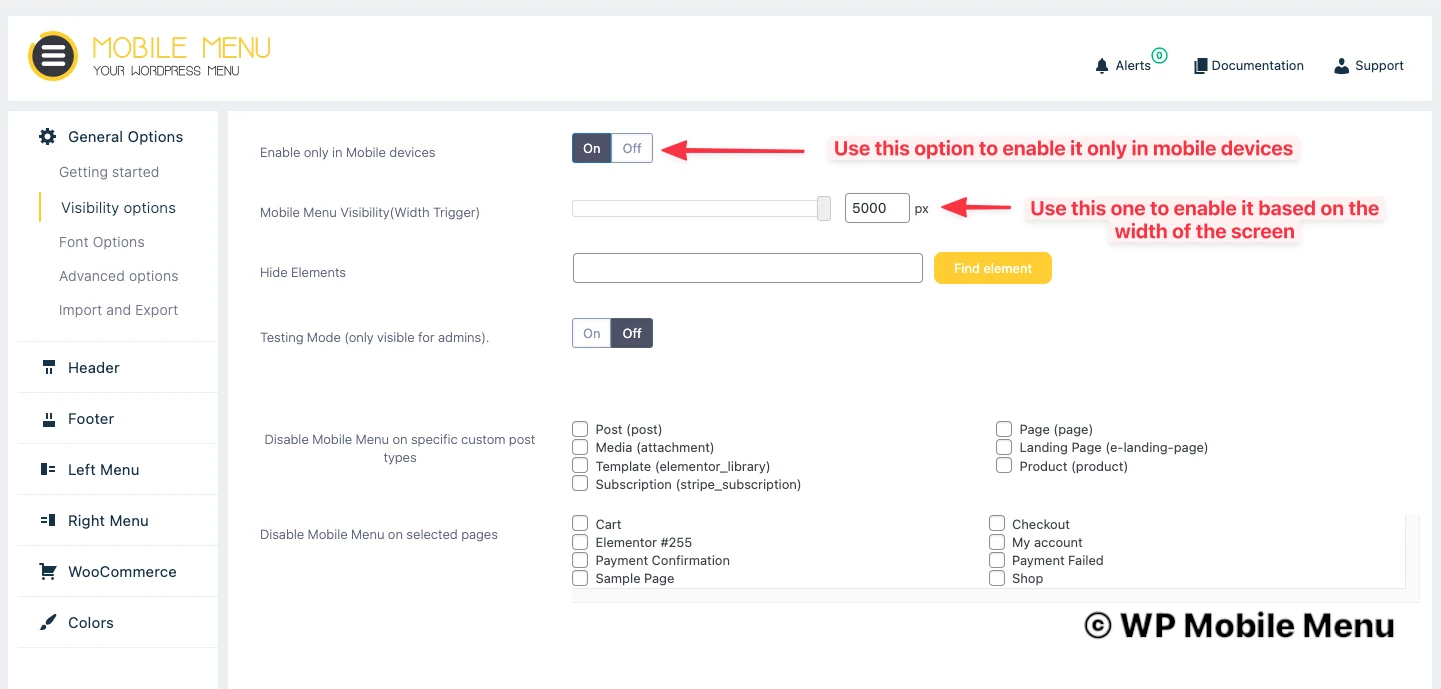Click the Documentation book icon
The width and height of the screenshot is (1441, 689).
(x=1201, y=66)
